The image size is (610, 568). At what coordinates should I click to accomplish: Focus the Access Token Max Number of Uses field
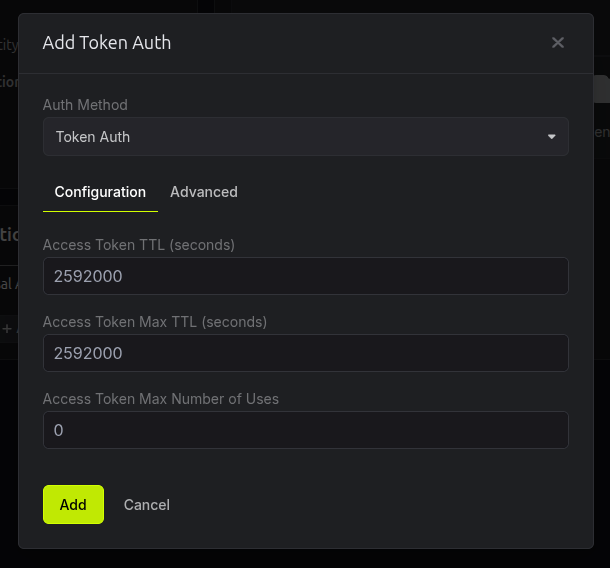(x=305, y=430)
